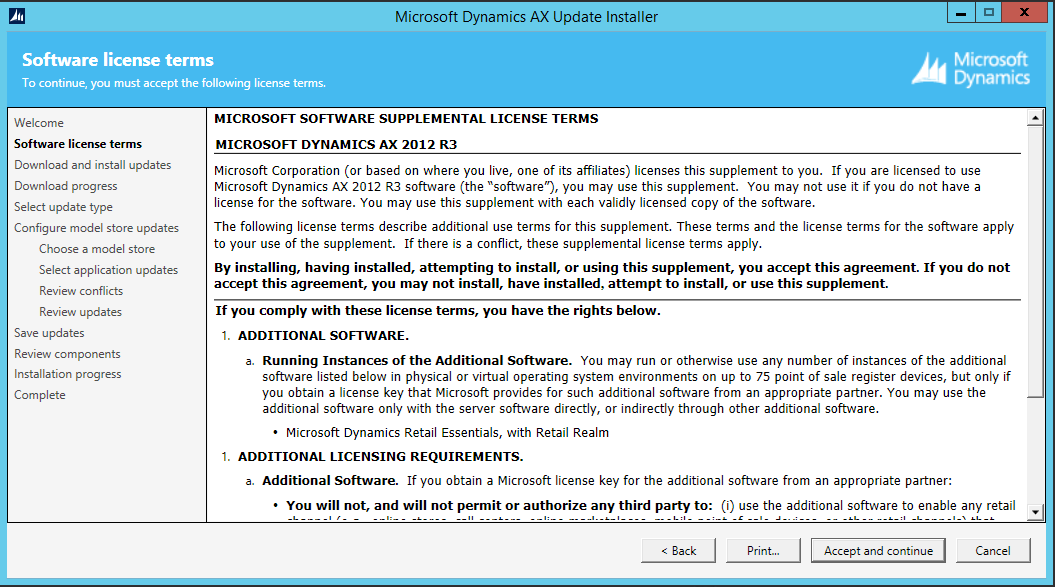Select Configure model store updates step
Screen dimensions: 1055x587
click(96, 228)
